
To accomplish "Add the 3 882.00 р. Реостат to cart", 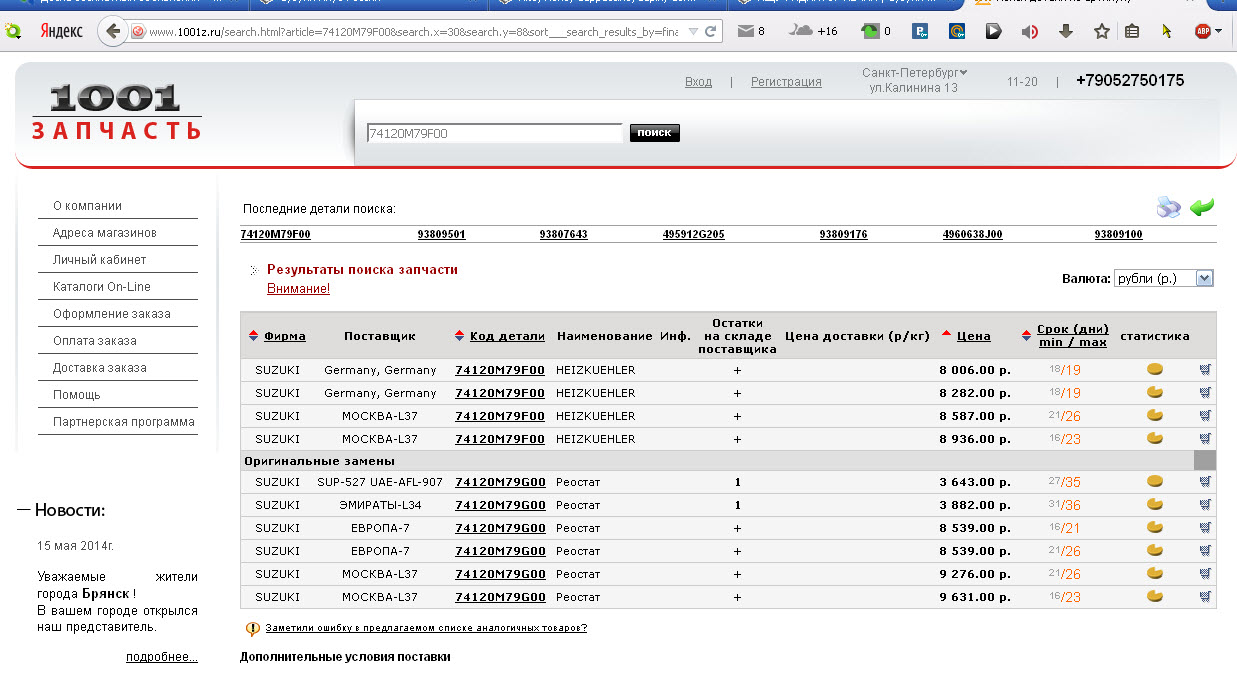I will 1205,505.
